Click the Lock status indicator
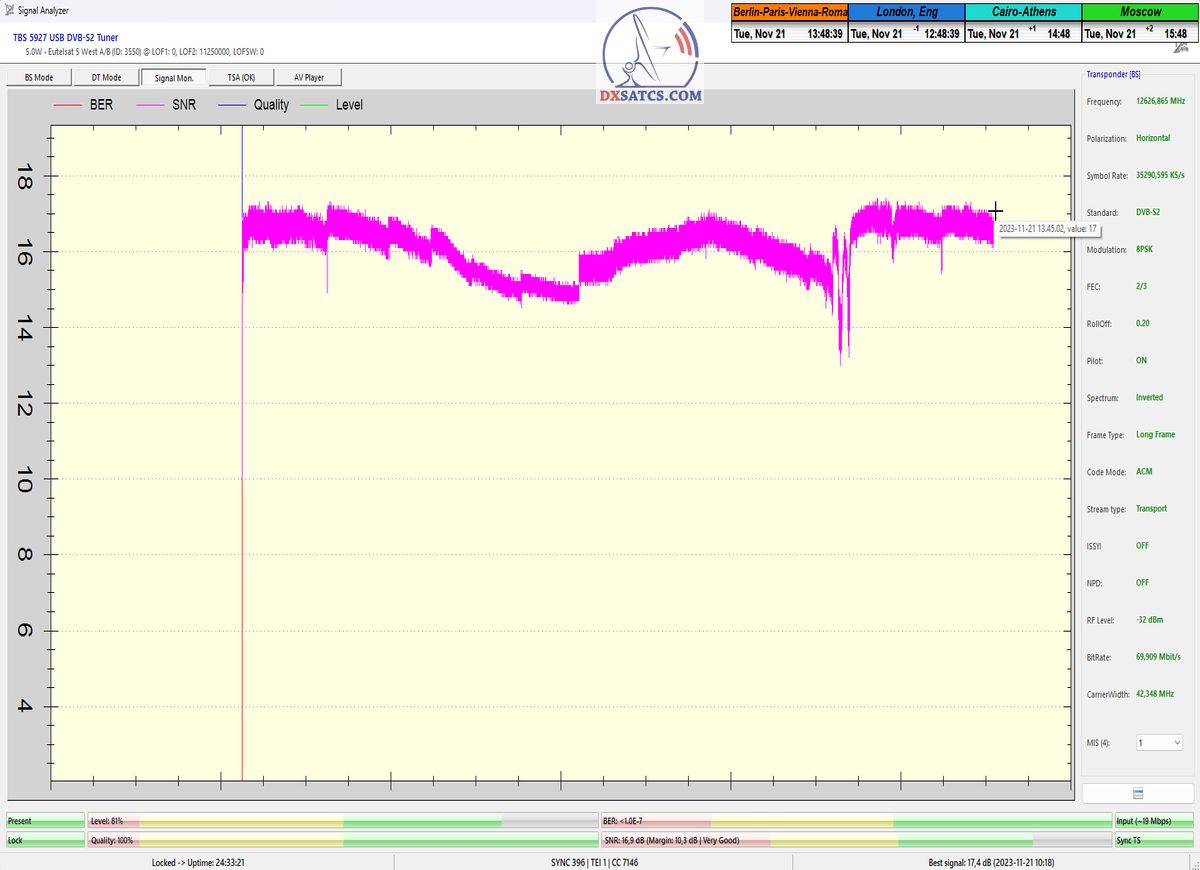The height and width of the screenshot is (870, 1200). [45, 841]
